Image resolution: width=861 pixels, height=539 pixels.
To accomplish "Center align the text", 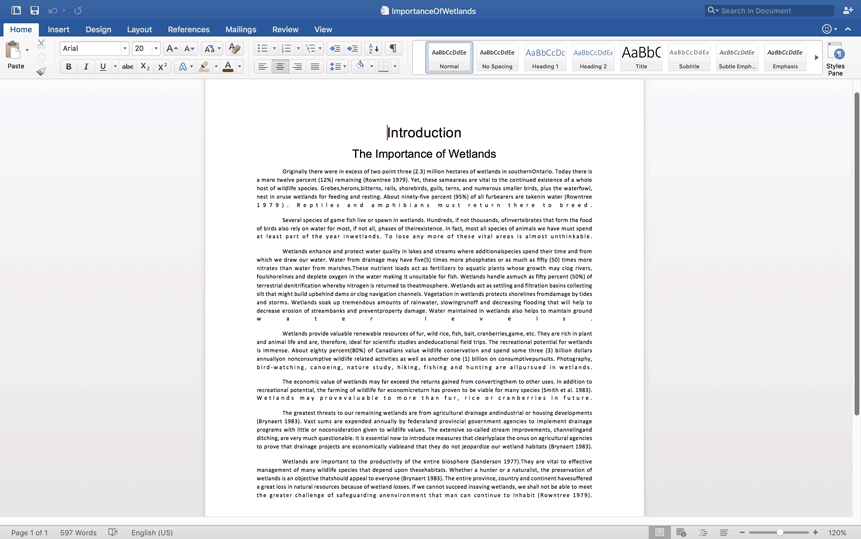I will click(280, 66).
